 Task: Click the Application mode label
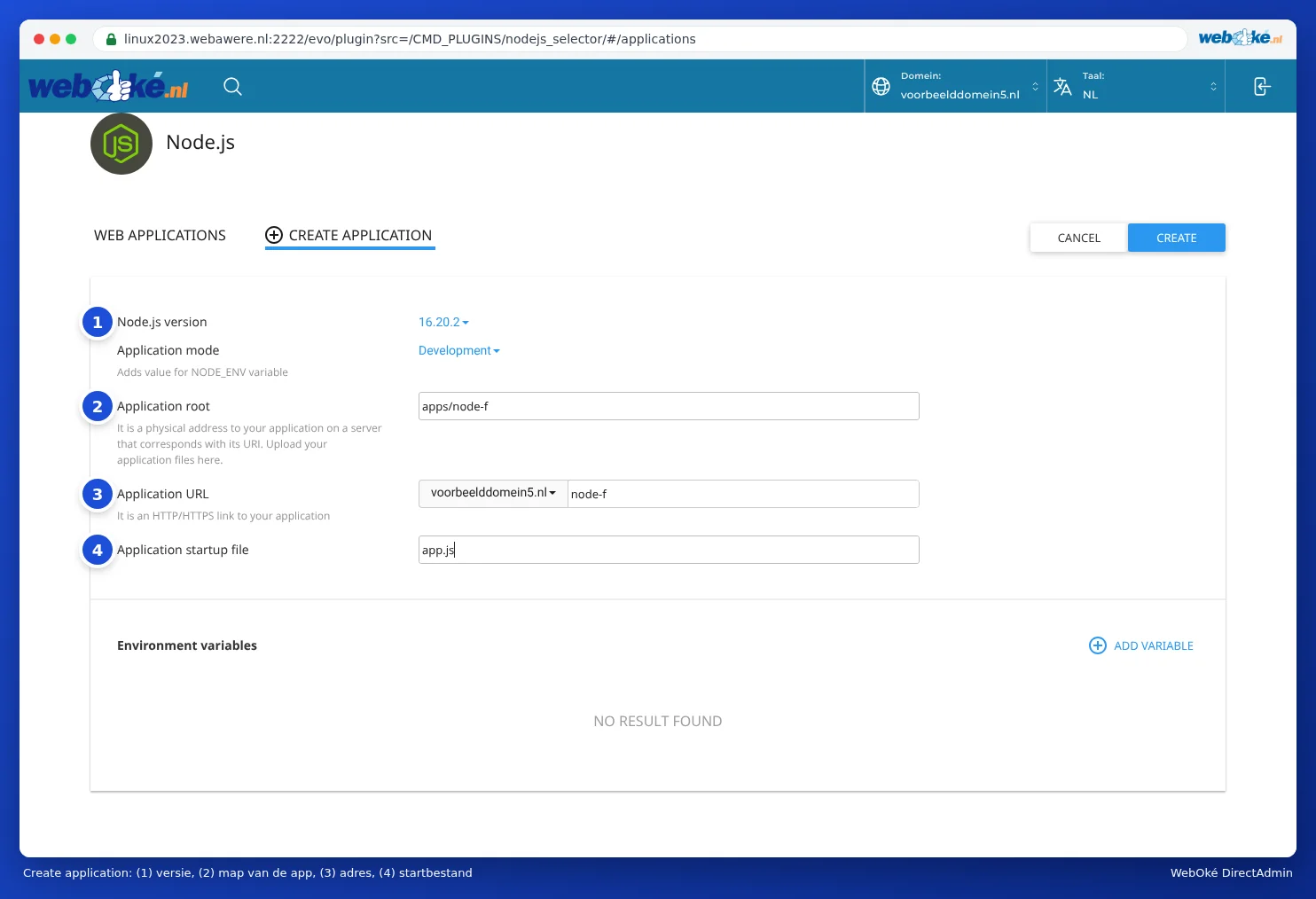pos(168,350)
